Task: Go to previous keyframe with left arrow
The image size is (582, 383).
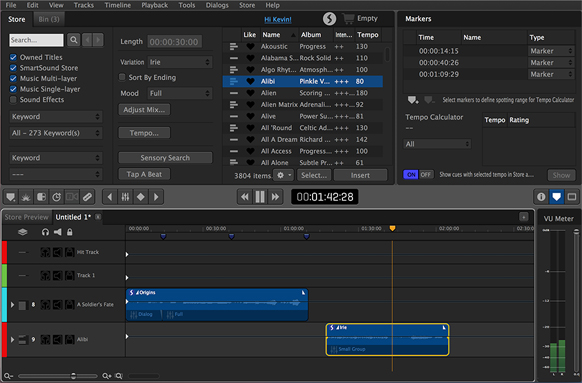Action: [110, 197]
